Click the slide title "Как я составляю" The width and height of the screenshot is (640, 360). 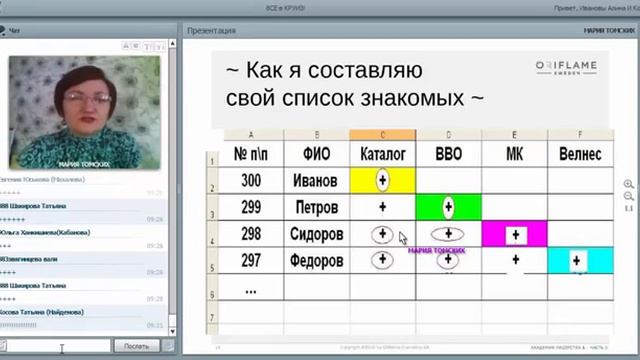point(324,70)
